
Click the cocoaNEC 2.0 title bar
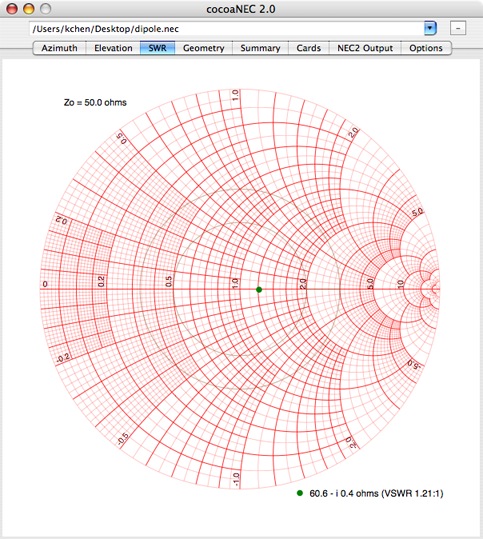pyautogui.click(x=241, y=9)
